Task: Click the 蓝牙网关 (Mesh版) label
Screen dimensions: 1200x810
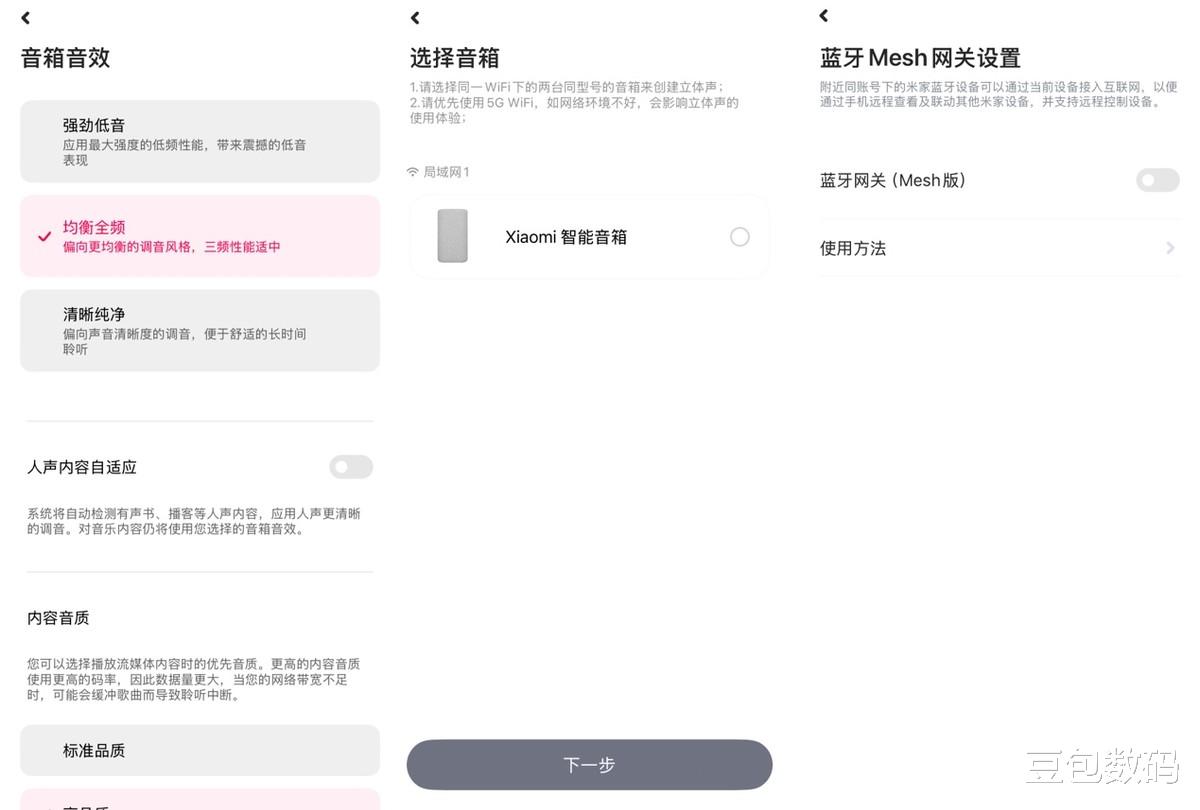Action: pyautogui.click(x=892, y=180)
